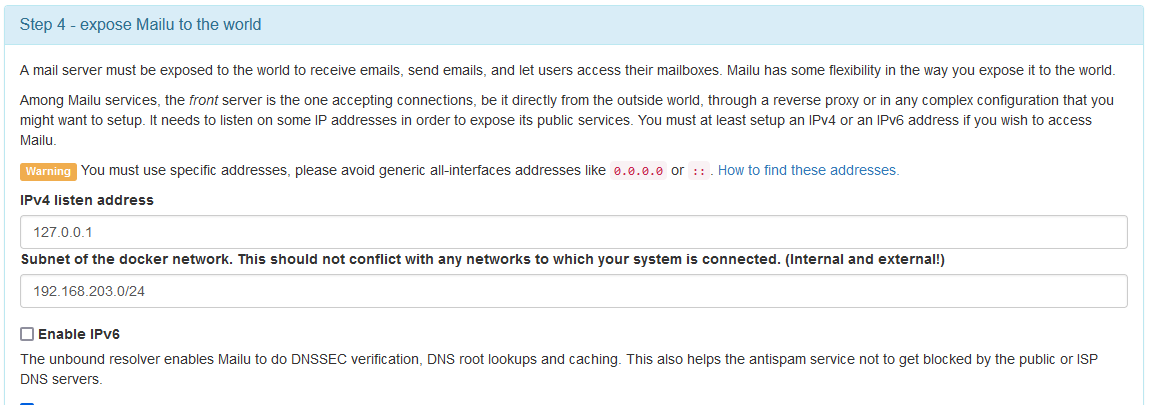Enable the IPv6 checkbox
Screen dimensions: 1150x405
click(27, 334)
